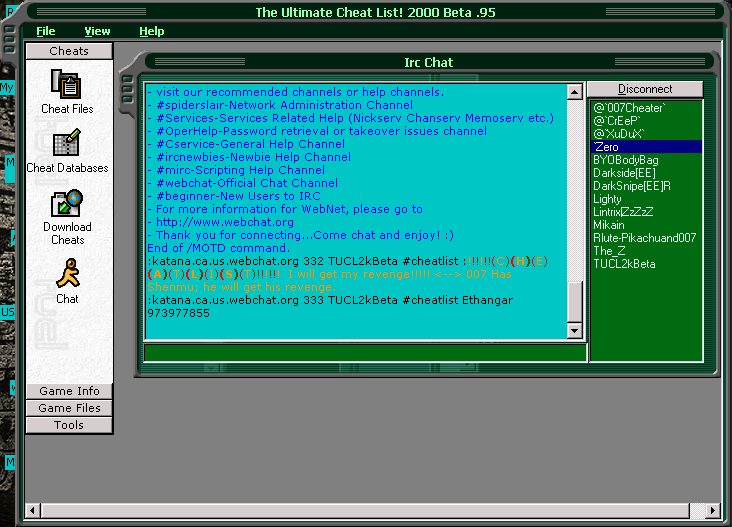This screenshot has width=732, height=527.
Task: Select user Rlute-Pikachuand007 in nick list
Action: pyautogui.click(x=647, y=238)
